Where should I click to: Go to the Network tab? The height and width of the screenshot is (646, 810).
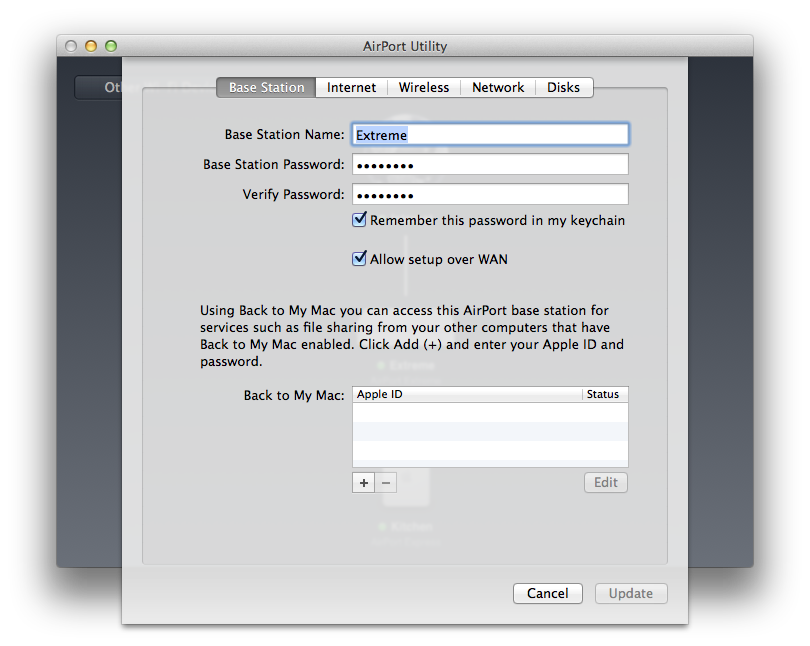tap(498, 87)
